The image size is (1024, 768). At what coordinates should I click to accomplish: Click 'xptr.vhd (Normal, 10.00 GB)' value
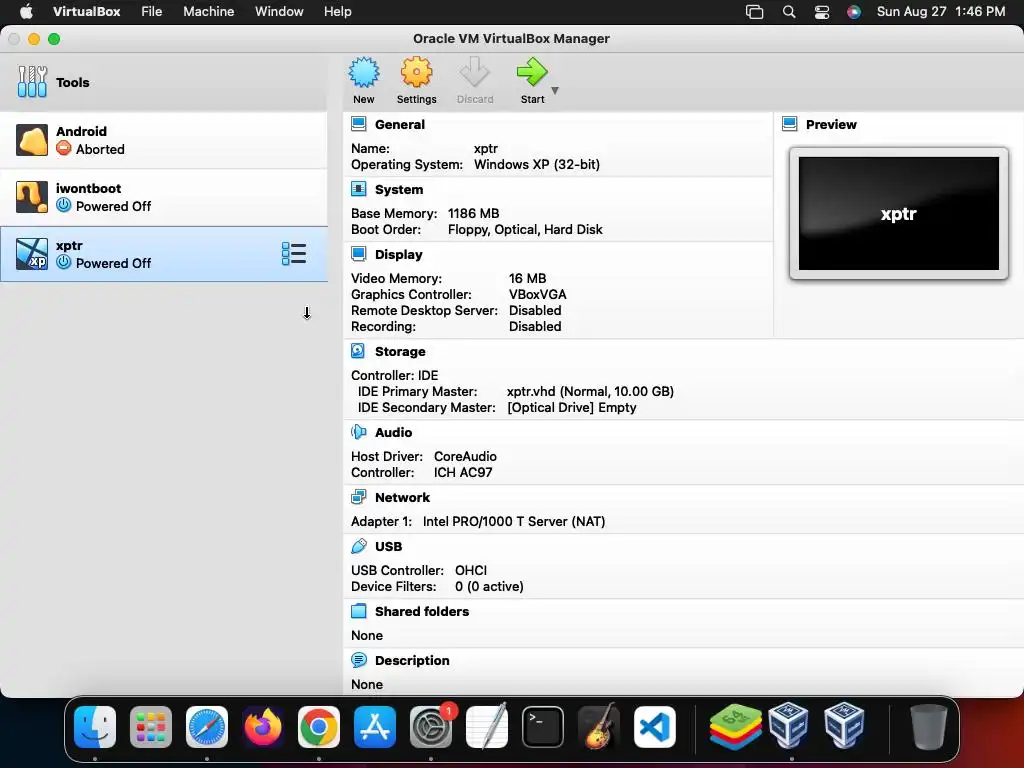pos(590,391)
